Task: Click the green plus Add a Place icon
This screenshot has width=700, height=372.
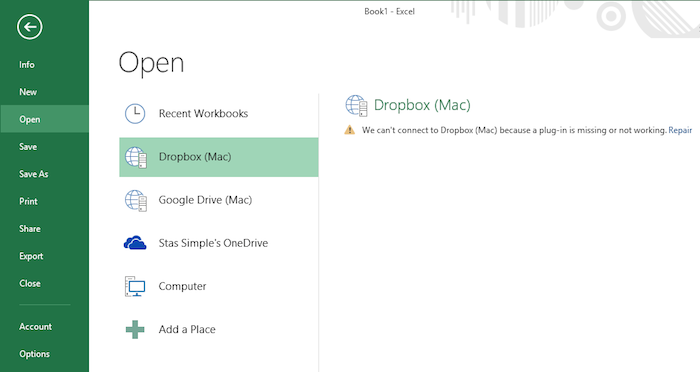Action: (135, 330)
